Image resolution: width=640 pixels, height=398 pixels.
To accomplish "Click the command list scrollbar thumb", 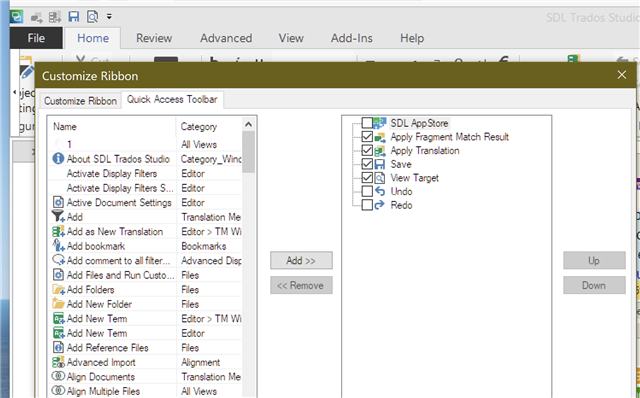I will (249, 152).
